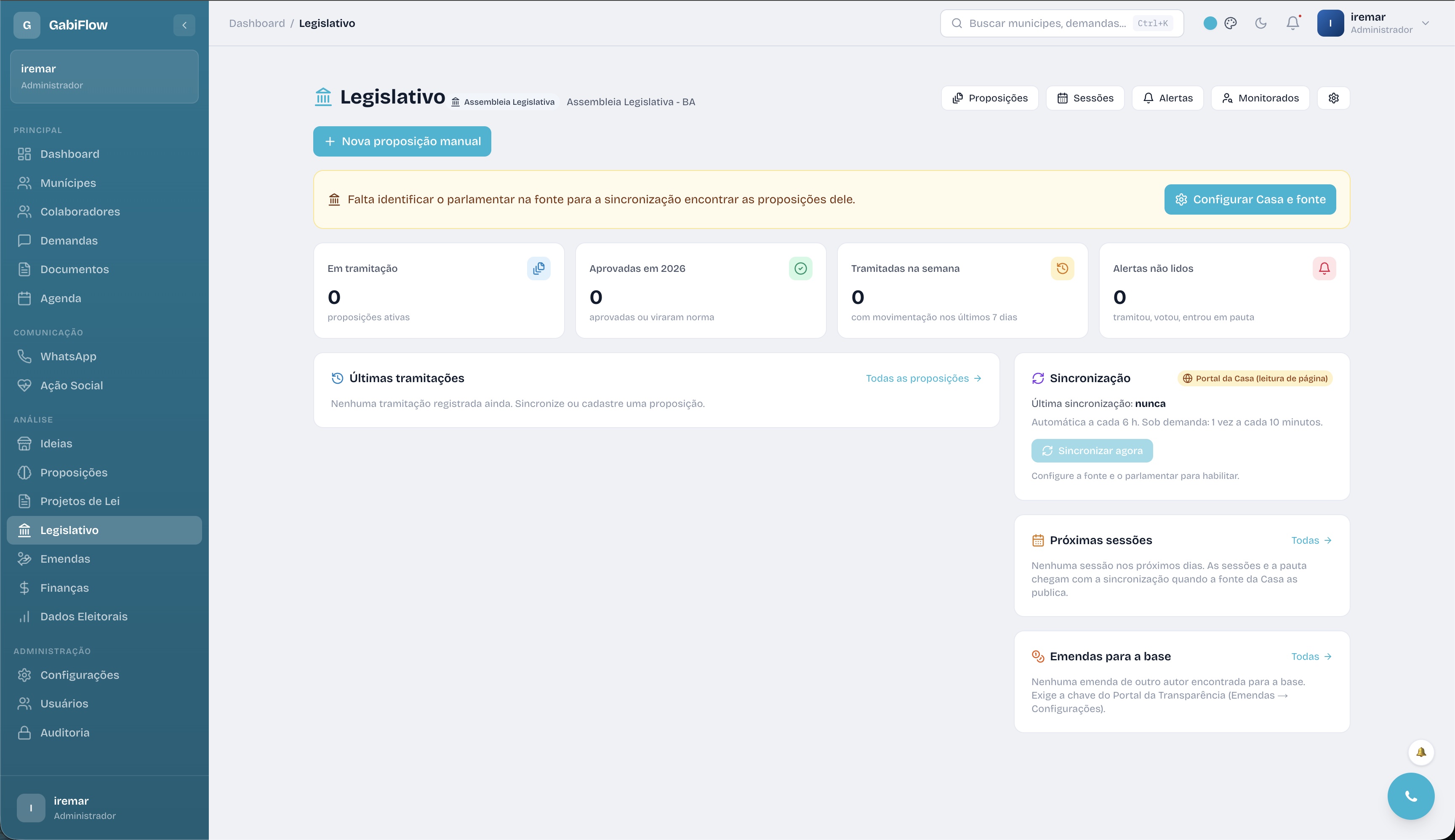The height and width of the screenshot is (840, 1455).
Task: Open Emendas in the sidebar
Action: (x=104, y=559)
